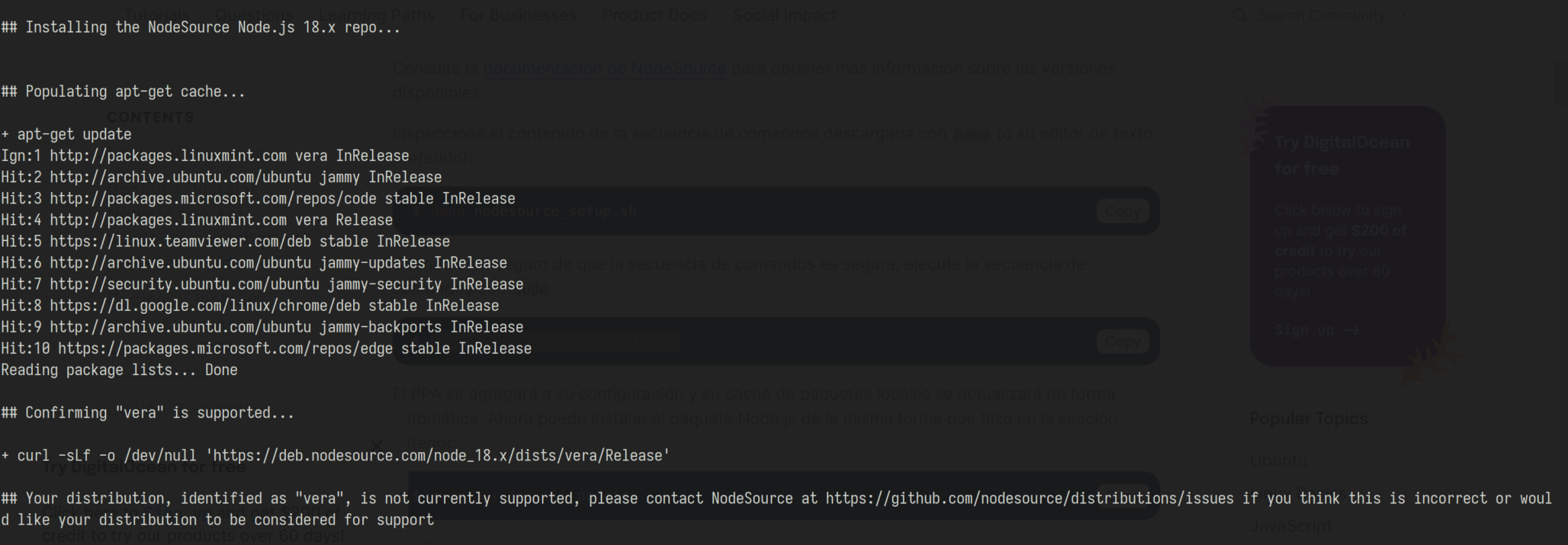Select Learning Paths from the navigation
The width and height of the screenshot is (1568, 545).
pyautogui.click(x=377, y=14)
